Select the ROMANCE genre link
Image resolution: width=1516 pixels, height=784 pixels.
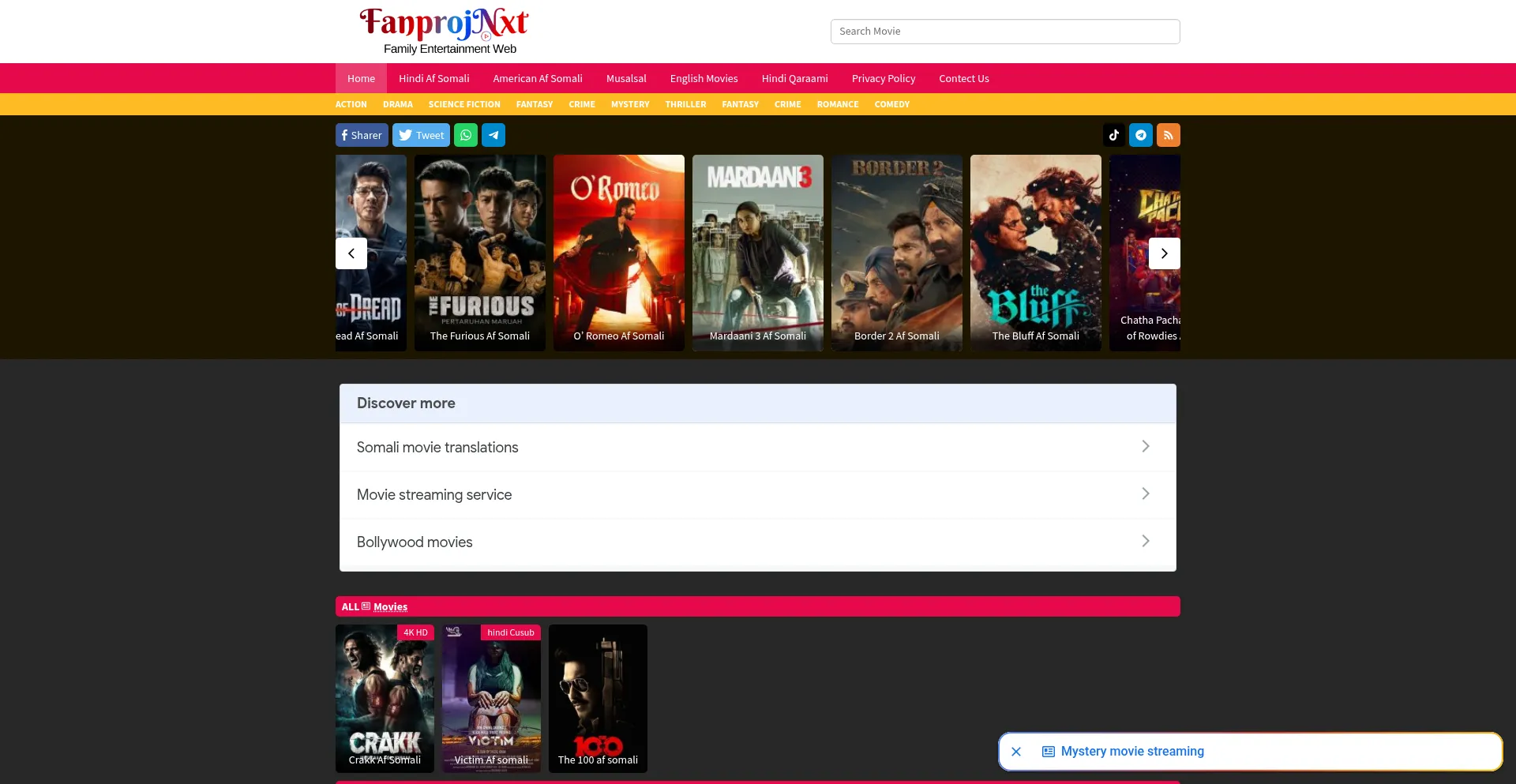[x=838, y=104]
